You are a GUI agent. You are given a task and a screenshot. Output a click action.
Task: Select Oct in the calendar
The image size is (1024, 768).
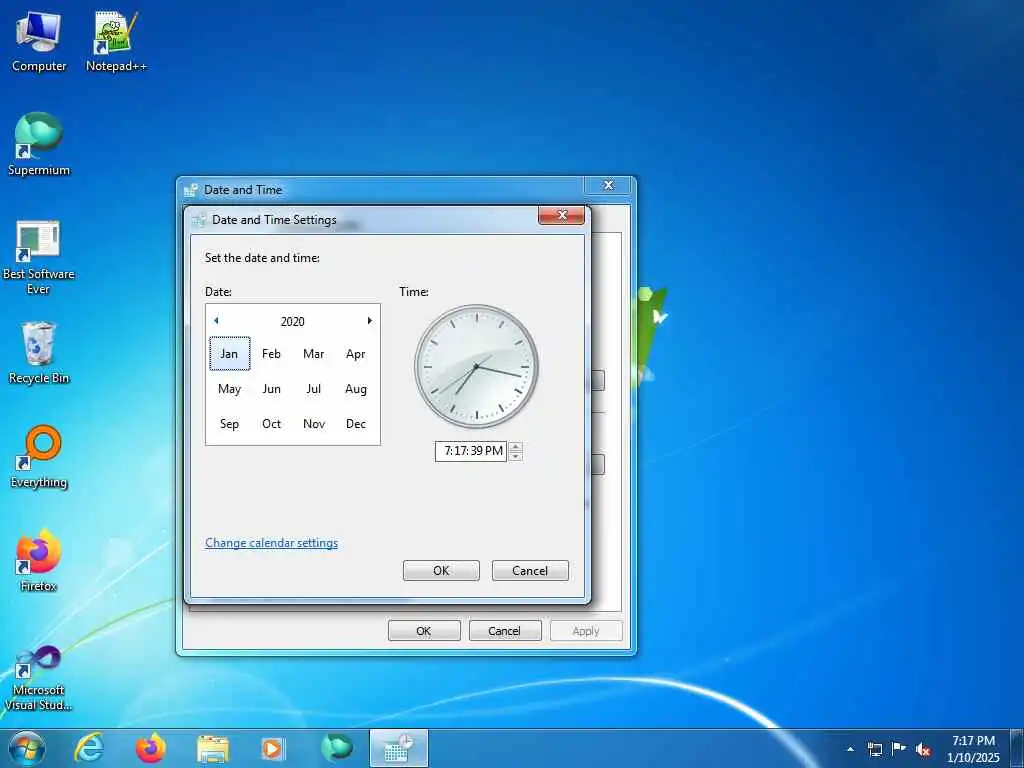point(271,424)
